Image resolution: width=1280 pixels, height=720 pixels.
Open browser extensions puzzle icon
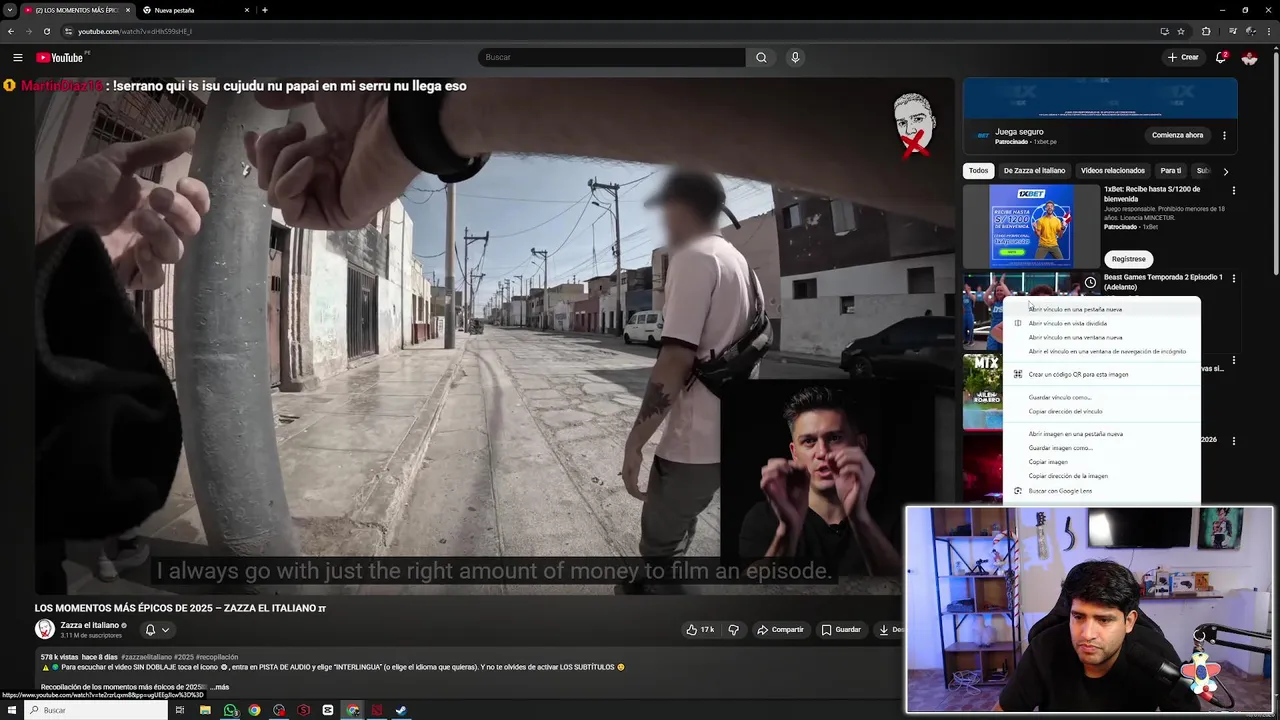[x=1206, y=31]
